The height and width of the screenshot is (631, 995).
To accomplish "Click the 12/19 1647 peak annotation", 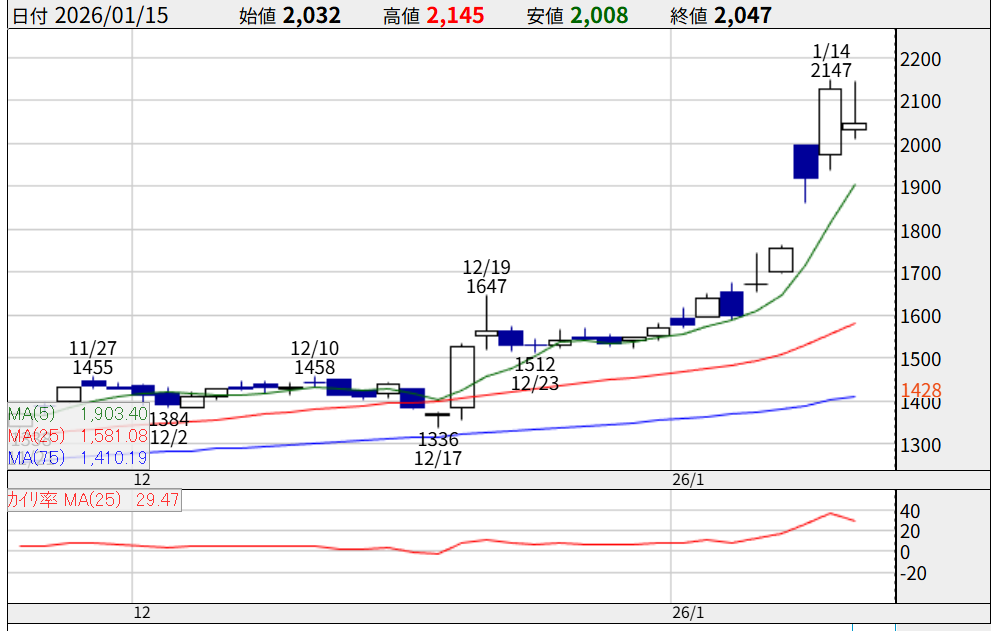I will click(x=486, y=277).
